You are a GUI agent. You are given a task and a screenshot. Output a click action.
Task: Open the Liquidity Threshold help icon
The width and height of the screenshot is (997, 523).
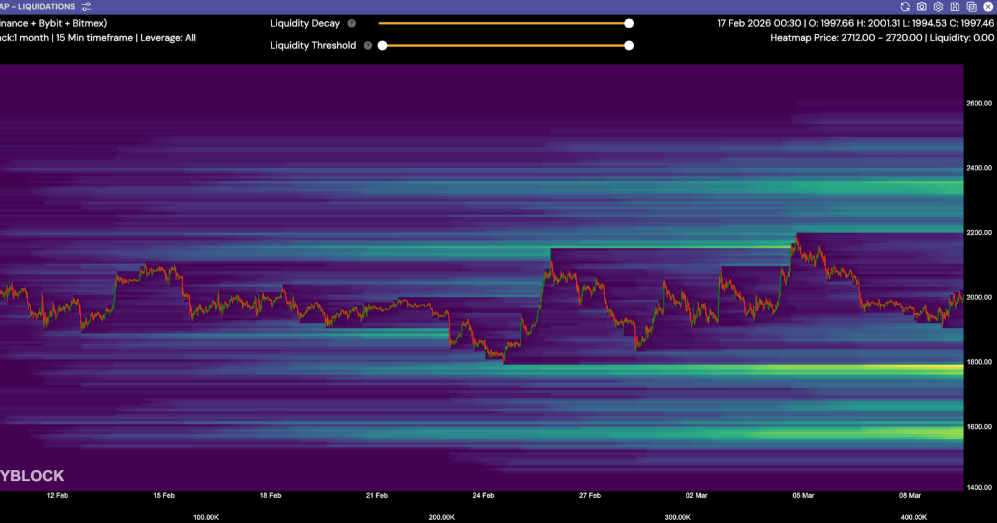click(x=368, y=46)
